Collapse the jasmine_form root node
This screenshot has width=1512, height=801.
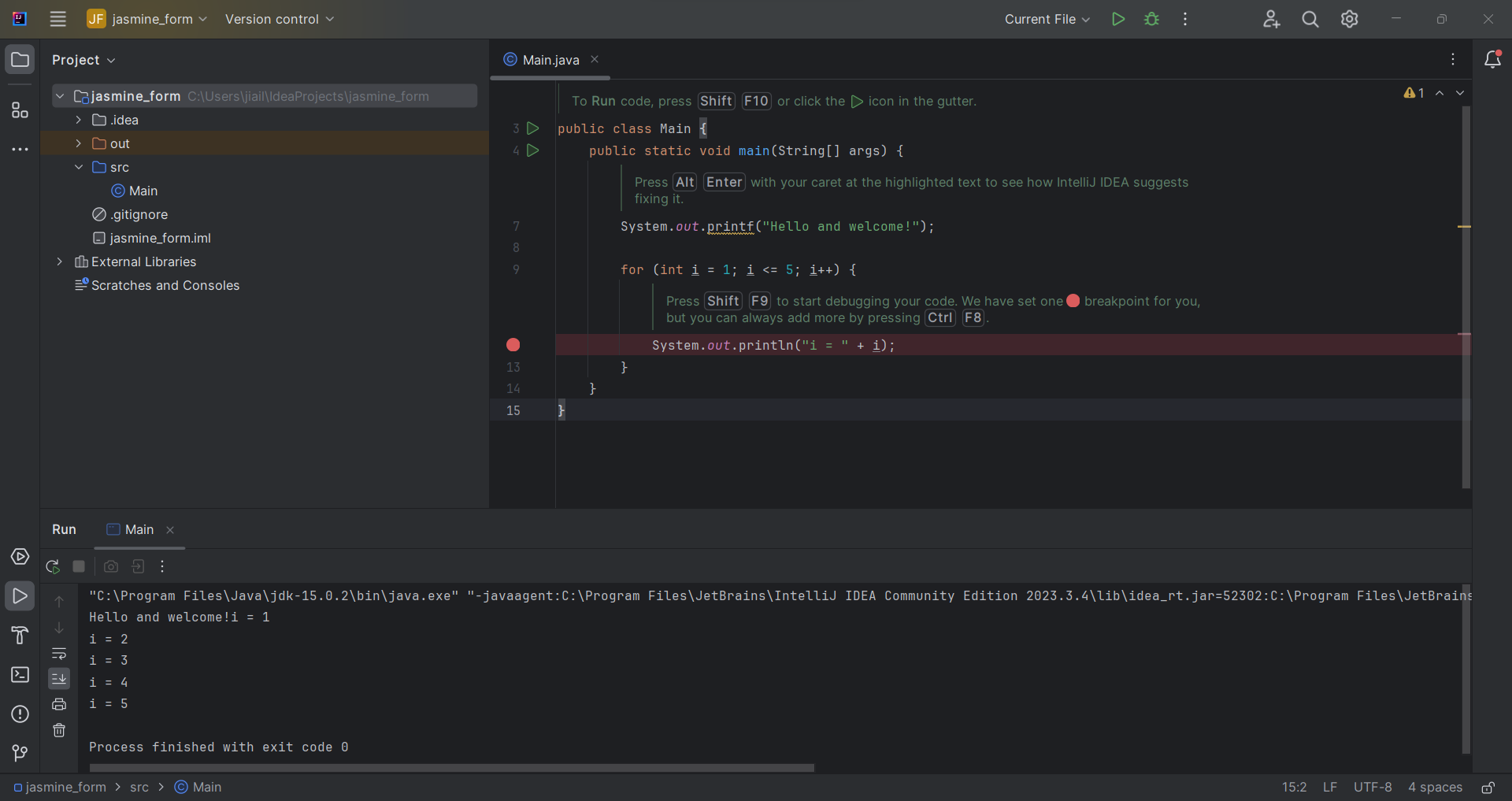pyautogui.click(x=60, y=96)
